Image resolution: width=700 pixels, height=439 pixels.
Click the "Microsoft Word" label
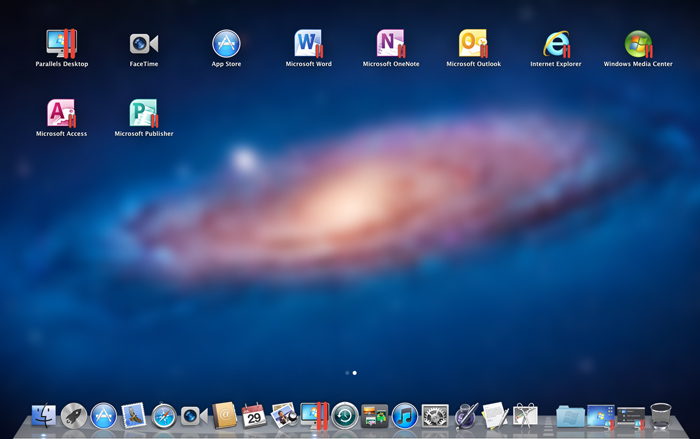pyautogui.click(x=308, y=64)
